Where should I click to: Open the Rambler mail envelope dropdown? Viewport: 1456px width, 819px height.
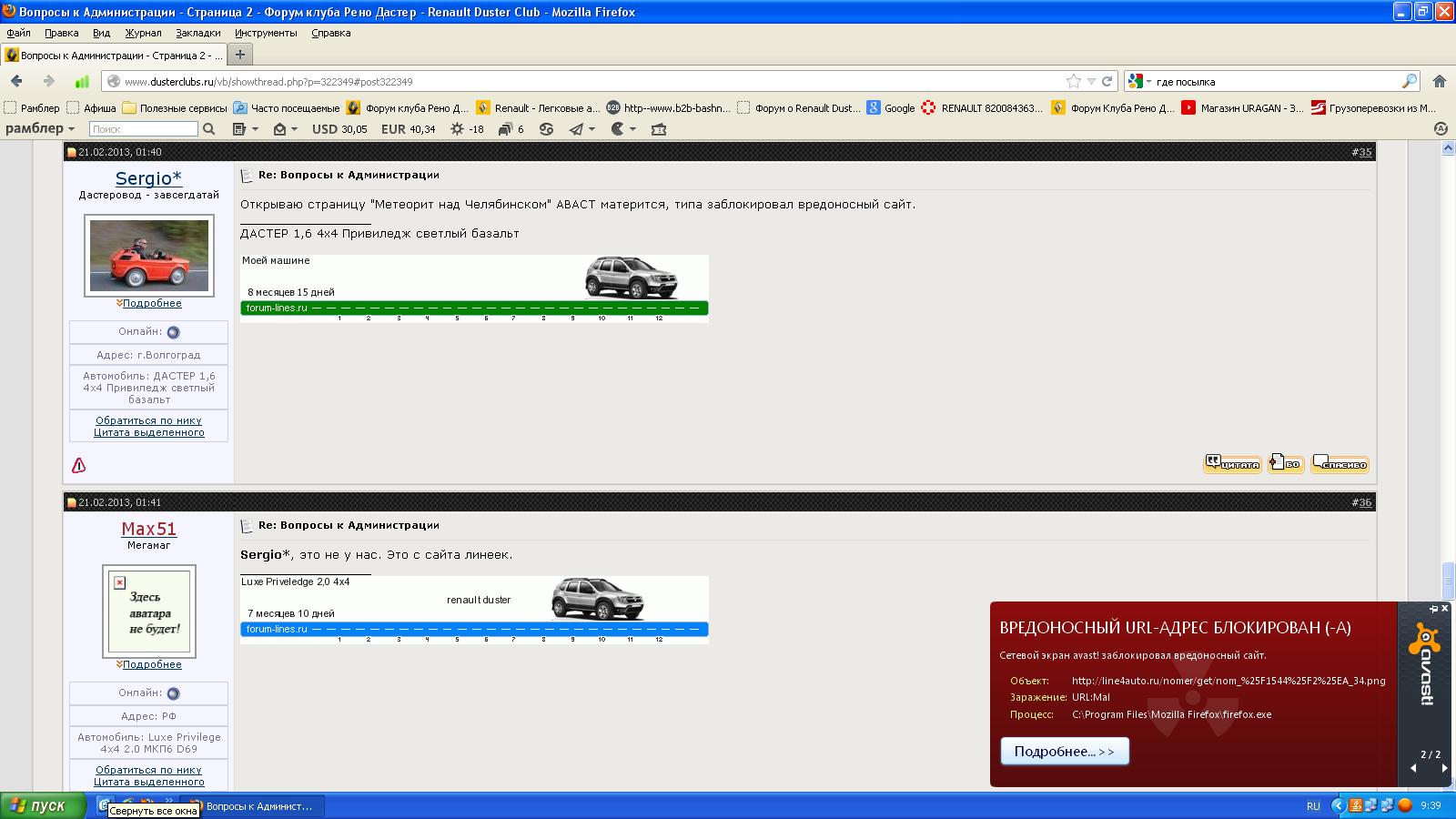coord(286,129)
